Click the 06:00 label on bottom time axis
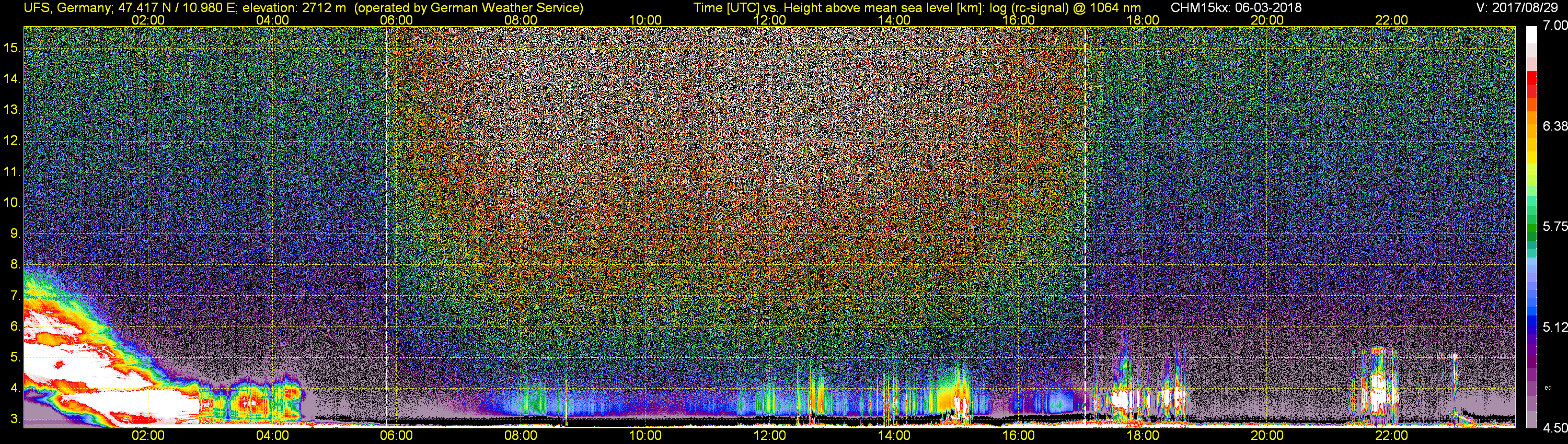Screen dimensions: 1568x444 [396, 436]
